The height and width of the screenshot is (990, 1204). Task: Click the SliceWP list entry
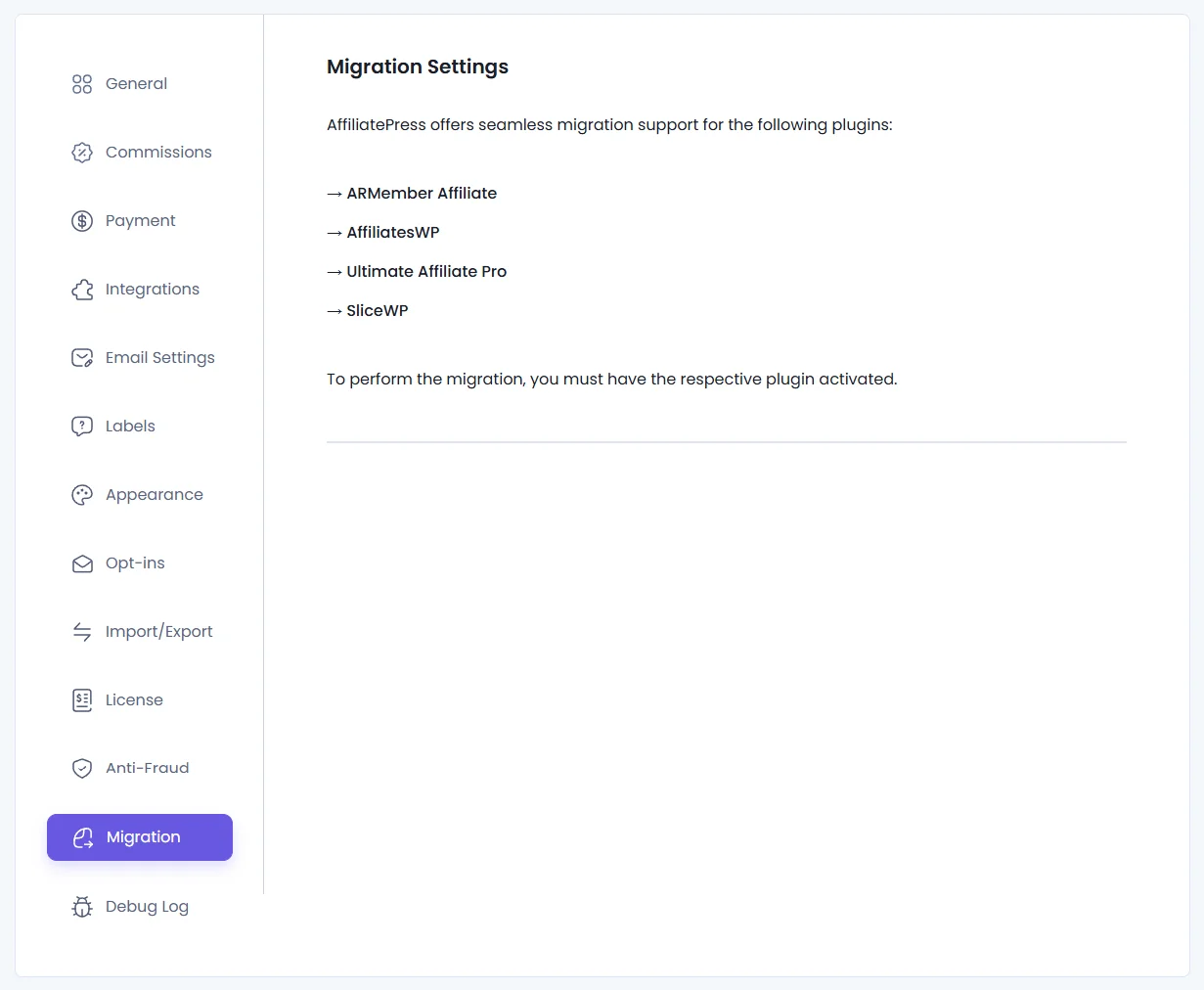pos(368,310)
